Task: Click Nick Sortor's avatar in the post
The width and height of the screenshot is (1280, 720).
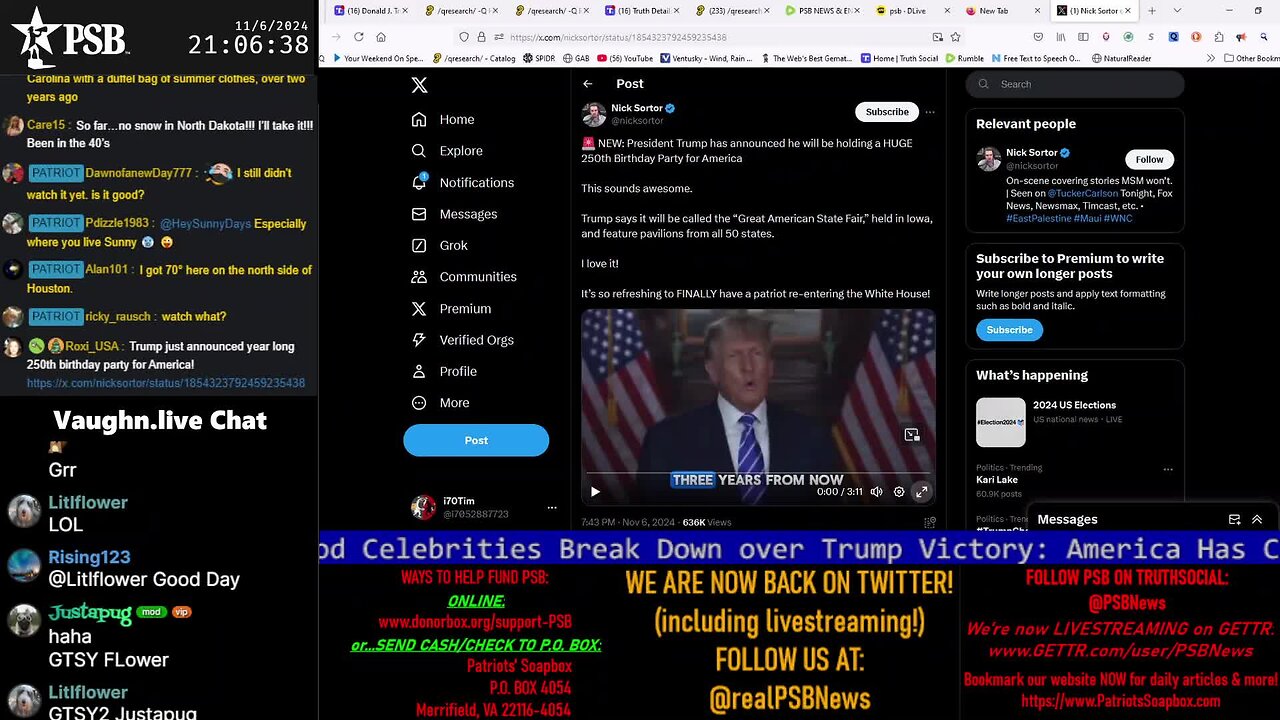Action: pos(594,114)
